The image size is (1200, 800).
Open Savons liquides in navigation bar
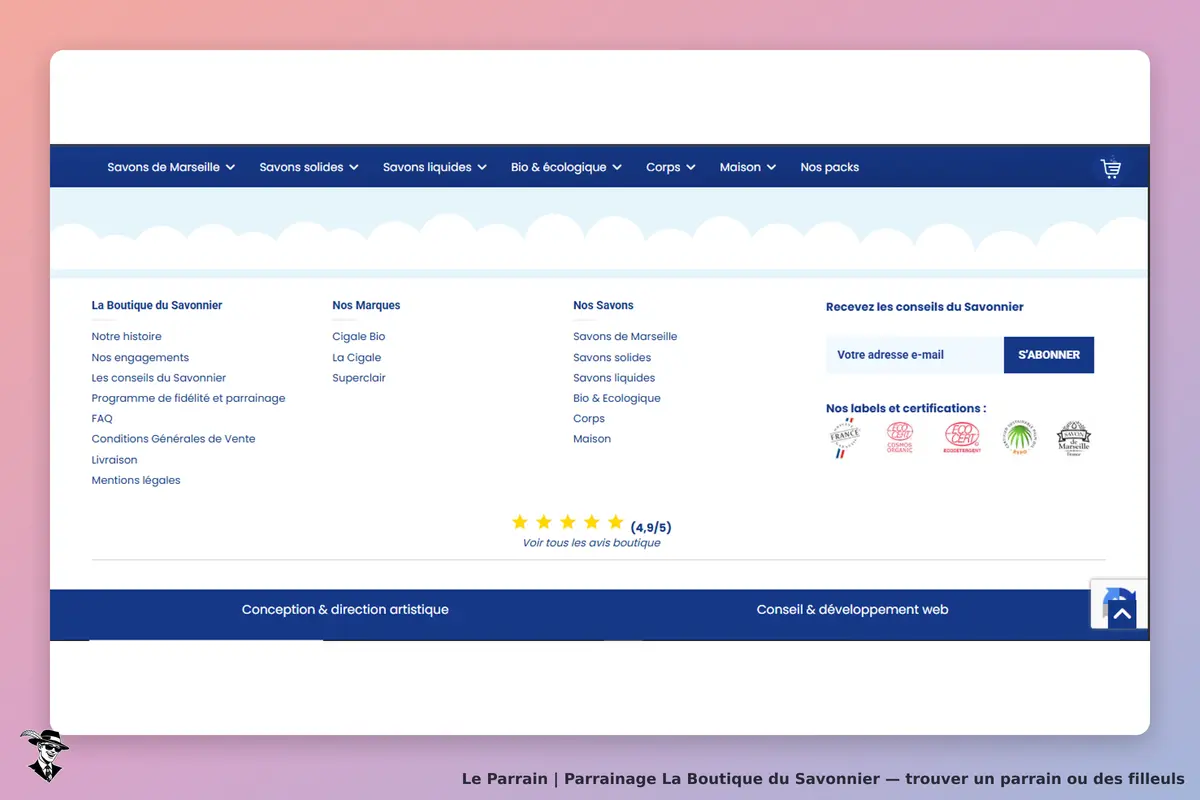click(427, 167)
